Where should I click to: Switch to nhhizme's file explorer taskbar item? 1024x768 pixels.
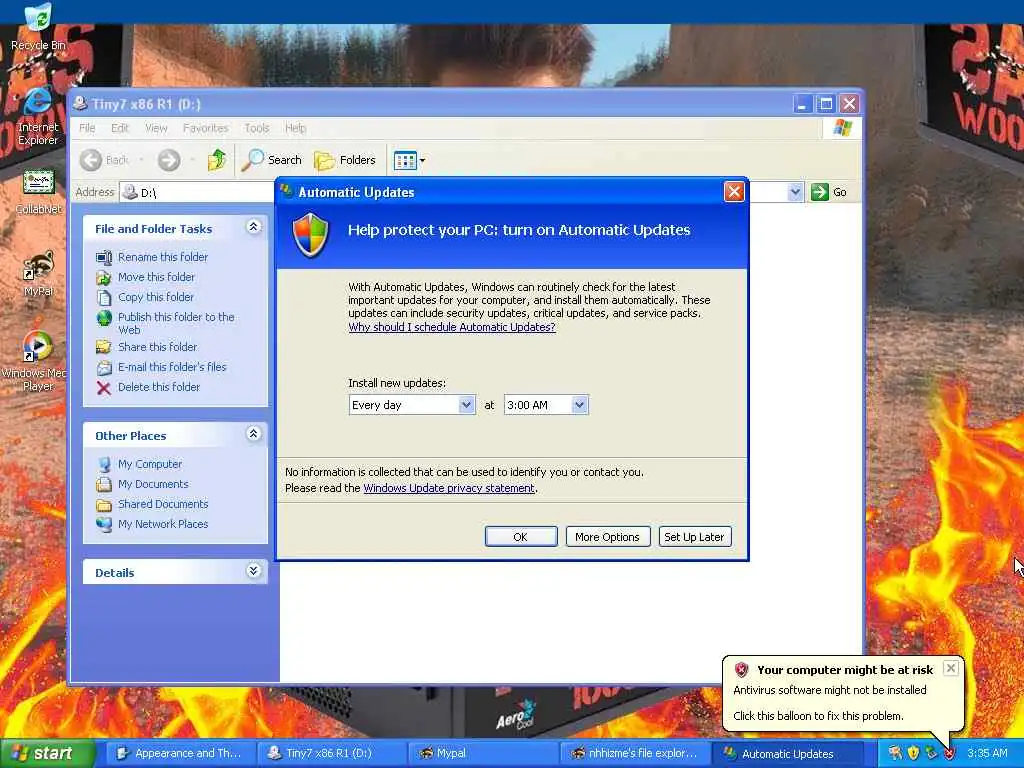(x=635, y=753)
